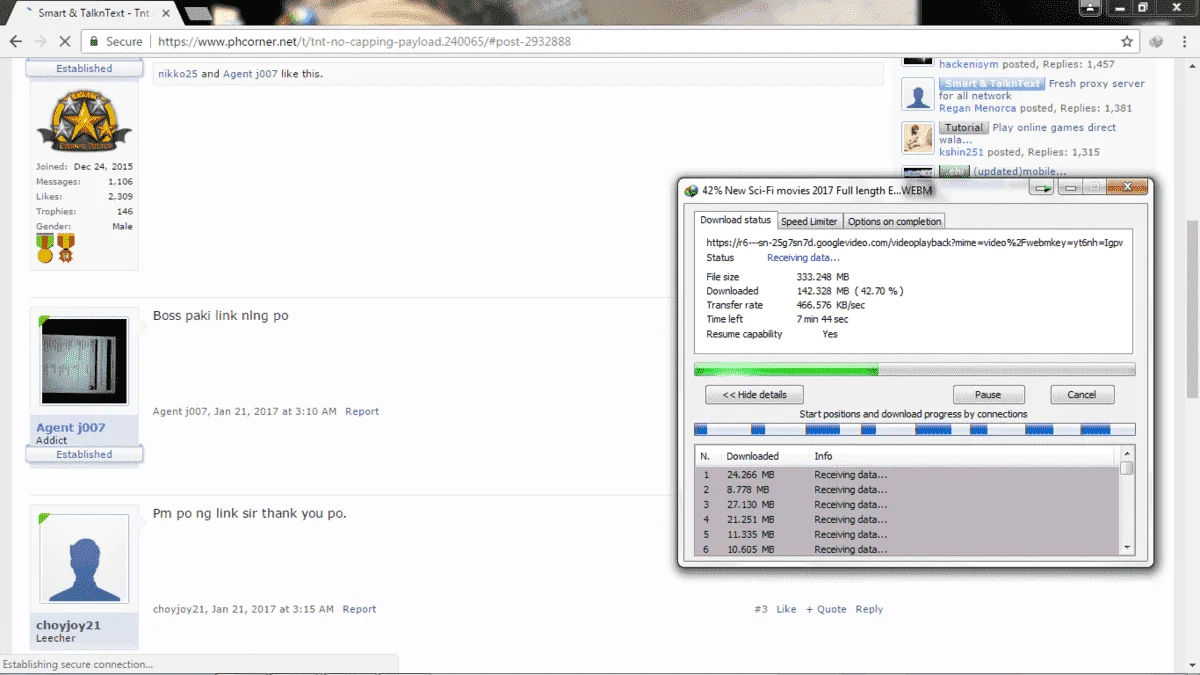Screen dimensions: 1200x675
Task: Click the connections list scrollbar up arrow
Action: click(1127, 454)
